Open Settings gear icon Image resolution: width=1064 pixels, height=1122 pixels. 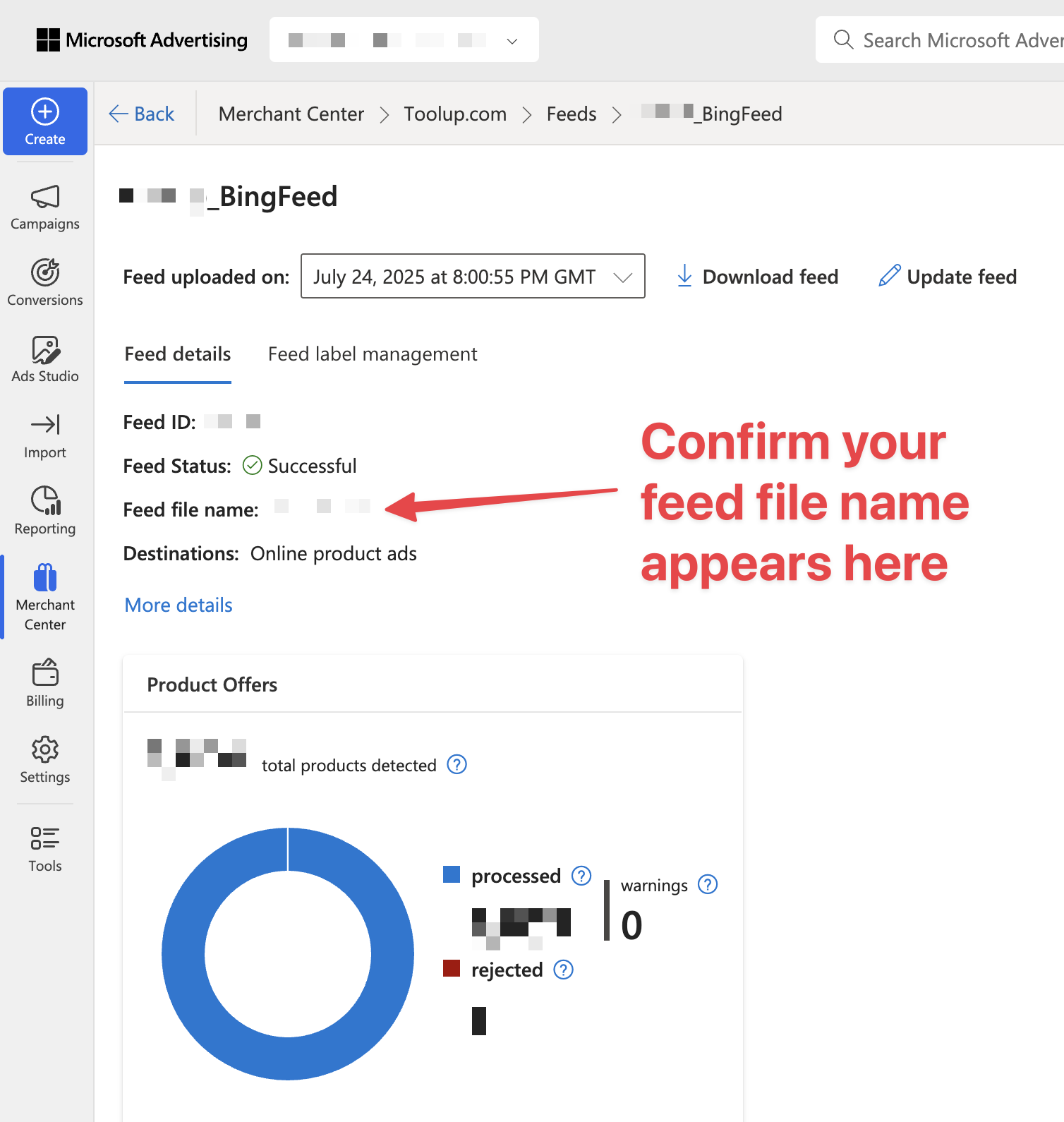pyautogui.click(x=45, y=749)
